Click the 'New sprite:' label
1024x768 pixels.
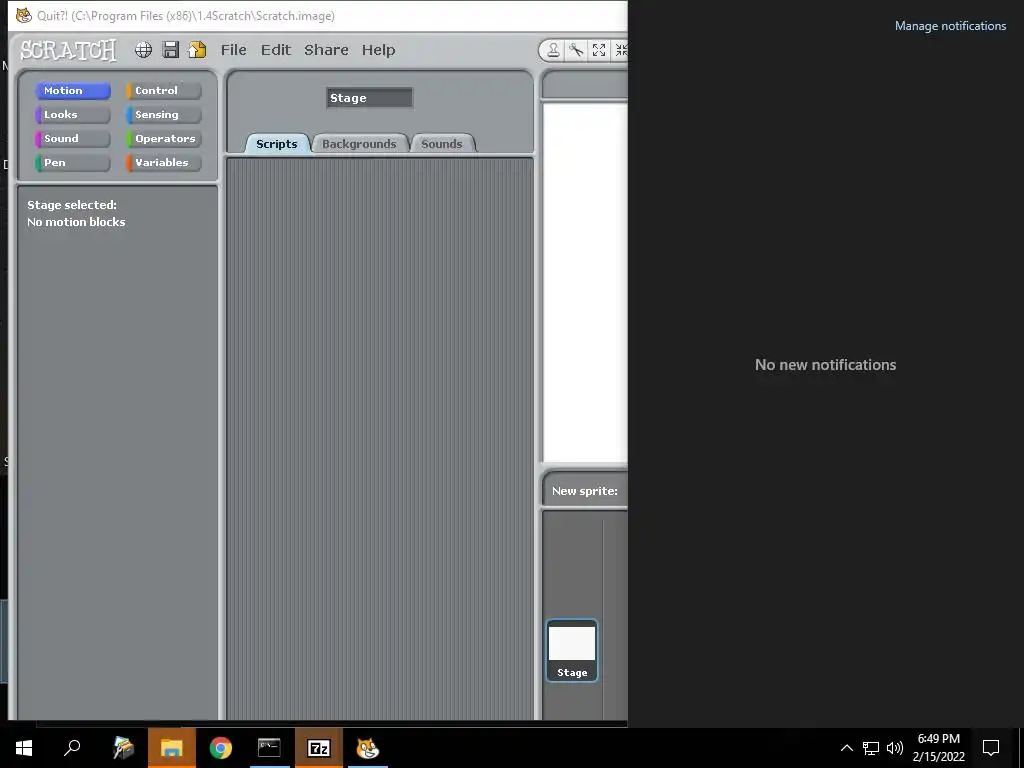tap(584, 491)
